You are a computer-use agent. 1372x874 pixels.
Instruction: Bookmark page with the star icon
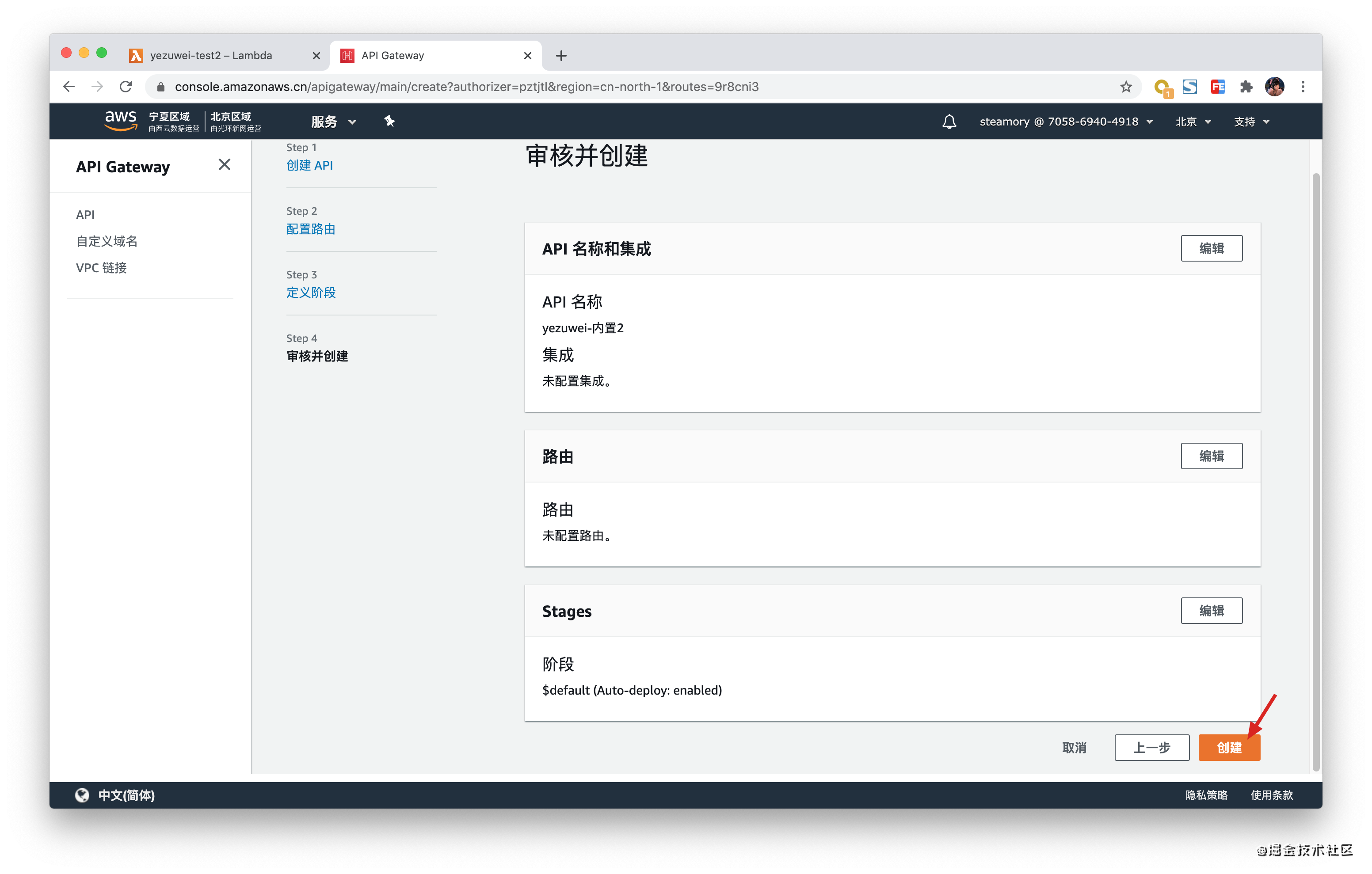(x=1125, y=87)
